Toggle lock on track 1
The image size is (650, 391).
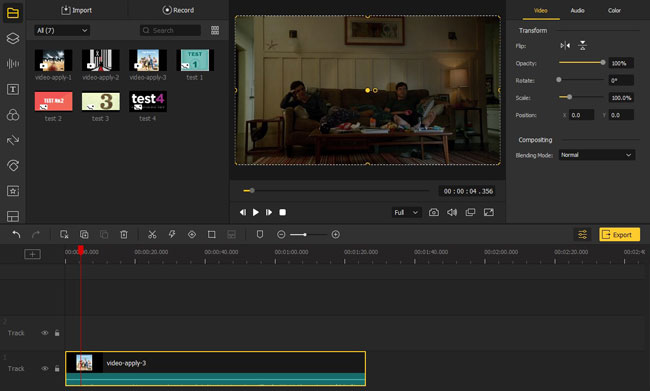pos(57,369)
